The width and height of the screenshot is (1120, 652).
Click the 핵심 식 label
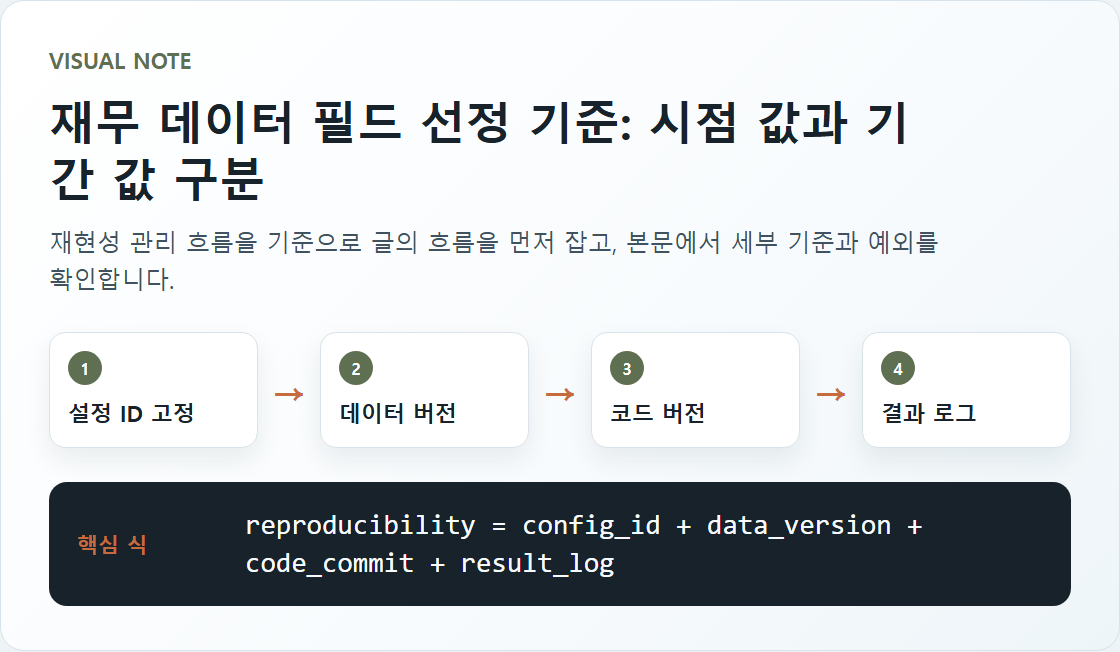[x=112, y=544]
